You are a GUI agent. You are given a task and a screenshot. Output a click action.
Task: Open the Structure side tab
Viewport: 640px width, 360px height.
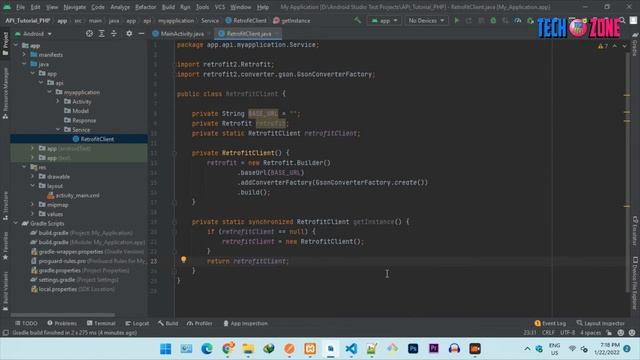point(5,206)
